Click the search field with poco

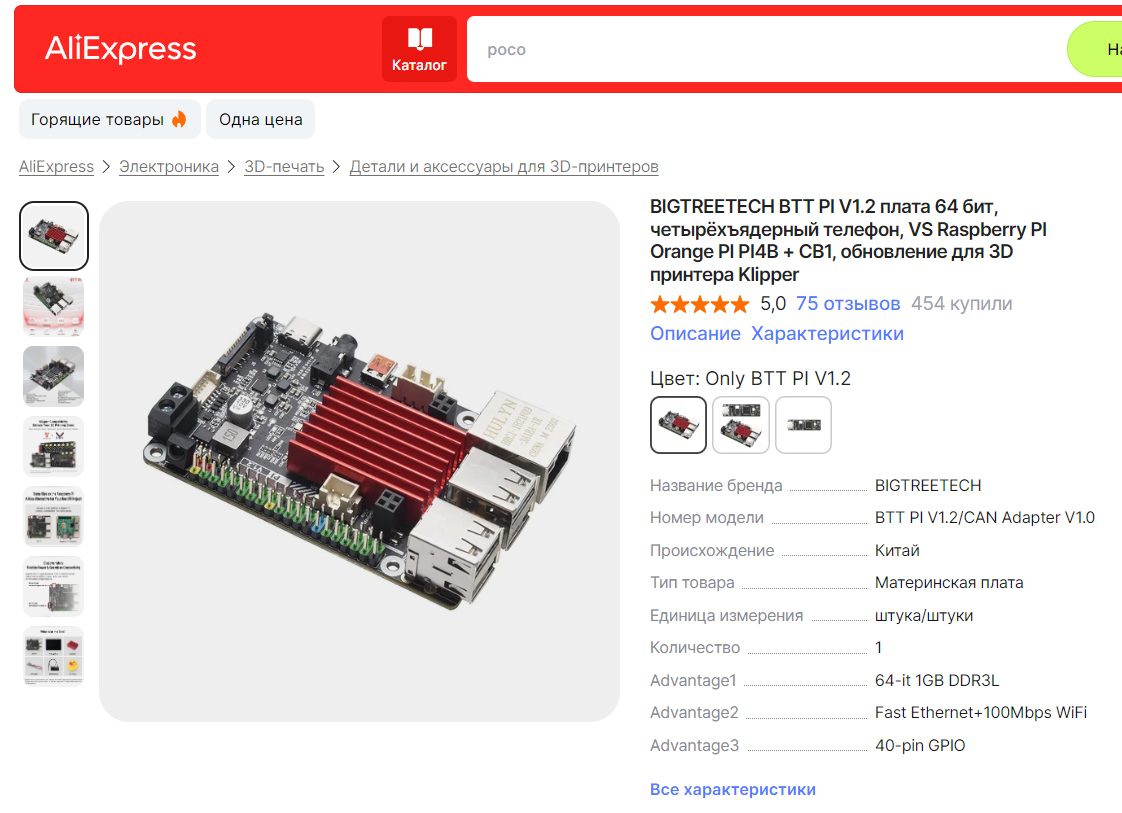pos(767,49)
